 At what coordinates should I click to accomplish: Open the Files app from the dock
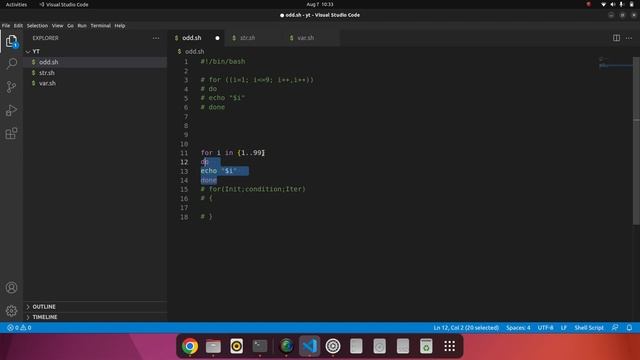(x=213, y=346)
